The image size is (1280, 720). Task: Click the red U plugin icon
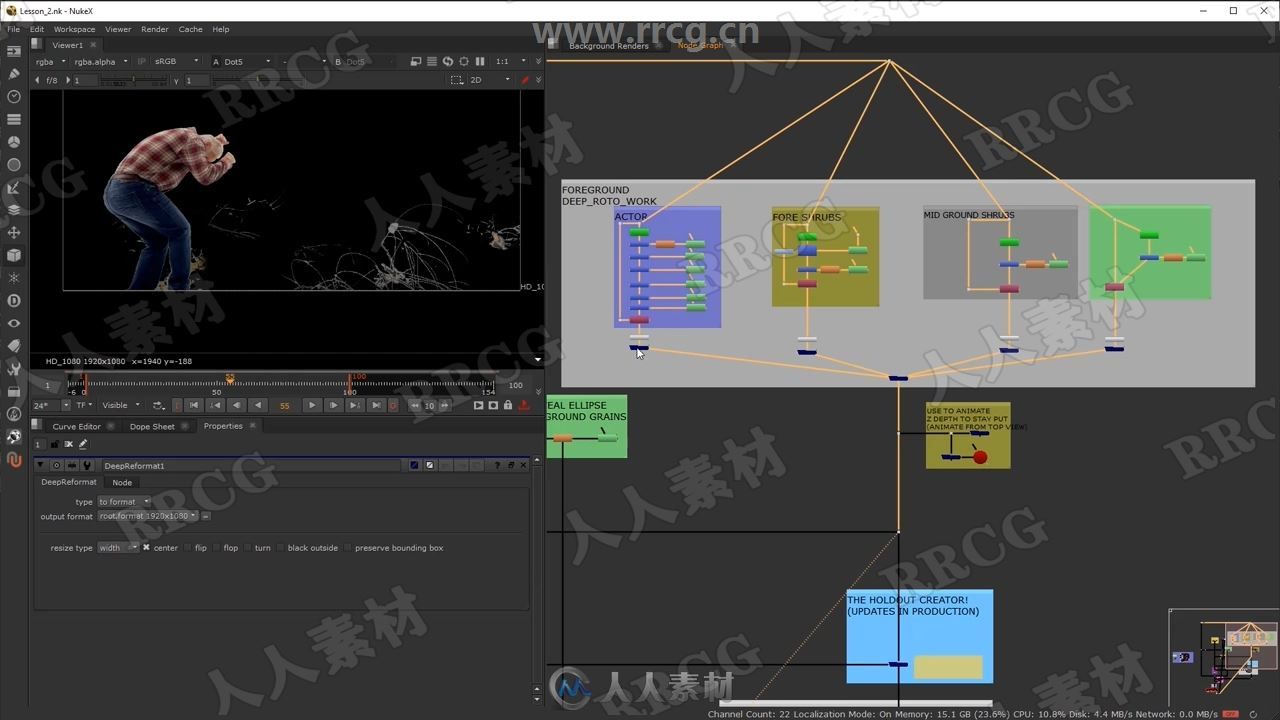click(14, 460)
